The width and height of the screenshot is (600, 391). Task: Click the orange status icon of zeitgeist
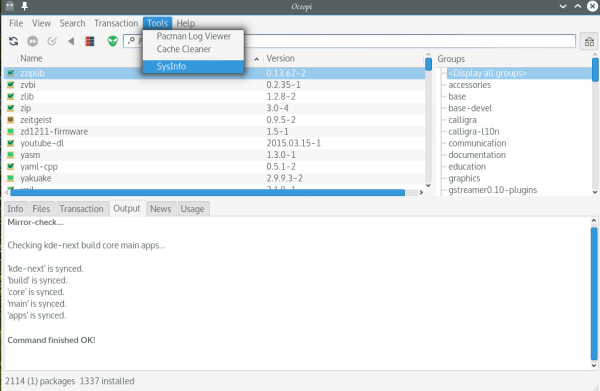click(x=11, y=120)
